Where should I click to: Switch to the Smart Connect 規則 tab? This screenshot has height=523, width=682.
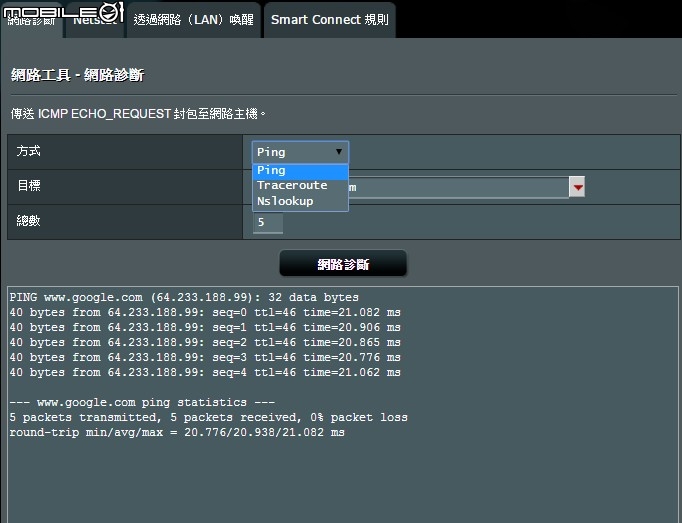tap(330, 20)
